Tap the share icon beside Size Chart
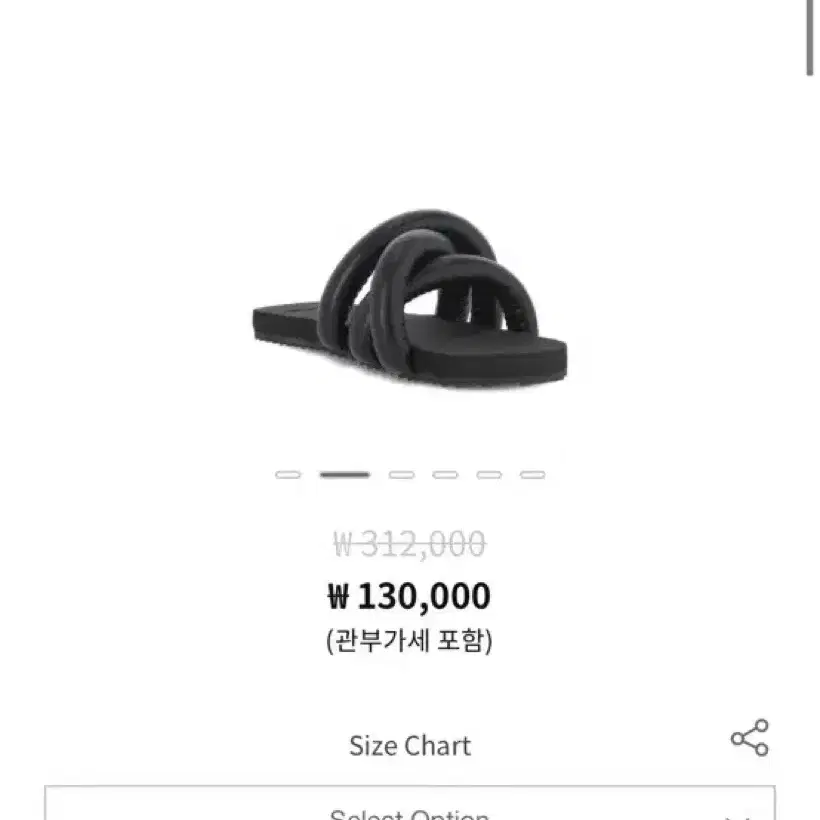 point(750,737)
